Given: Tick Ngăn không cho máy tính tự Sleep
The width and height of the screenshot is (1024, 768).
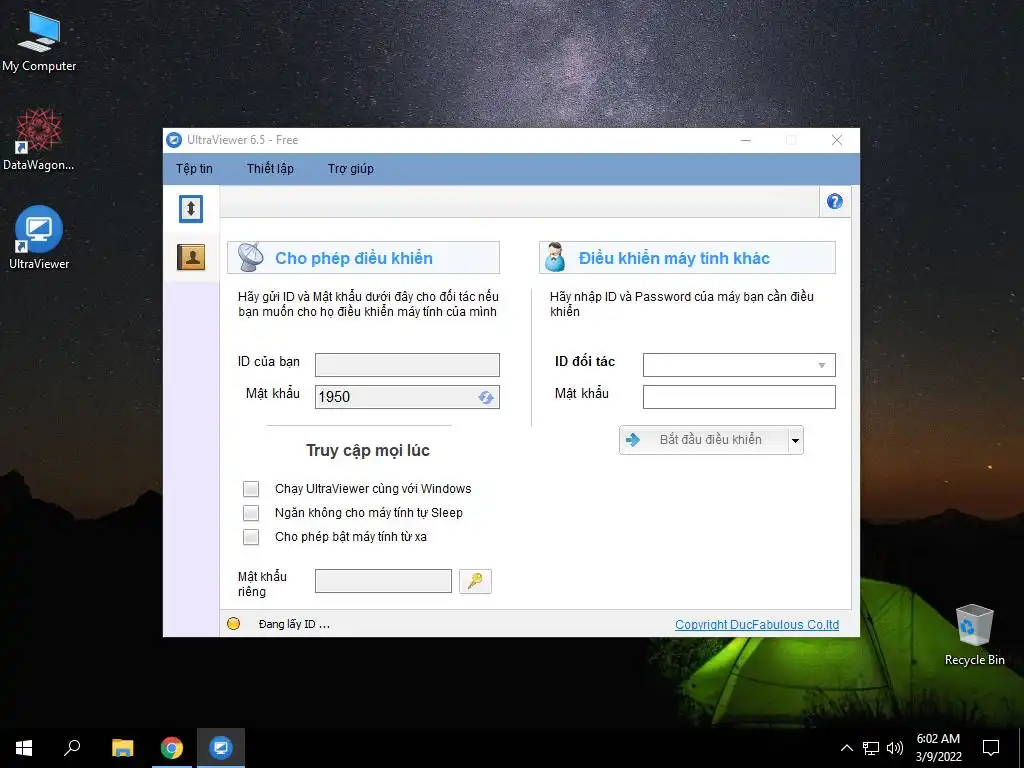Looking at the screenshot, I should [251, 513].
